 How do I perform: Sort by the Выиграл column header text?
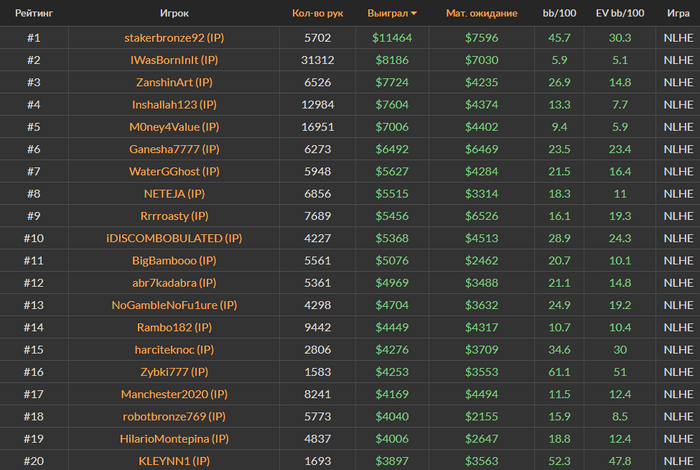coord(388,14)
